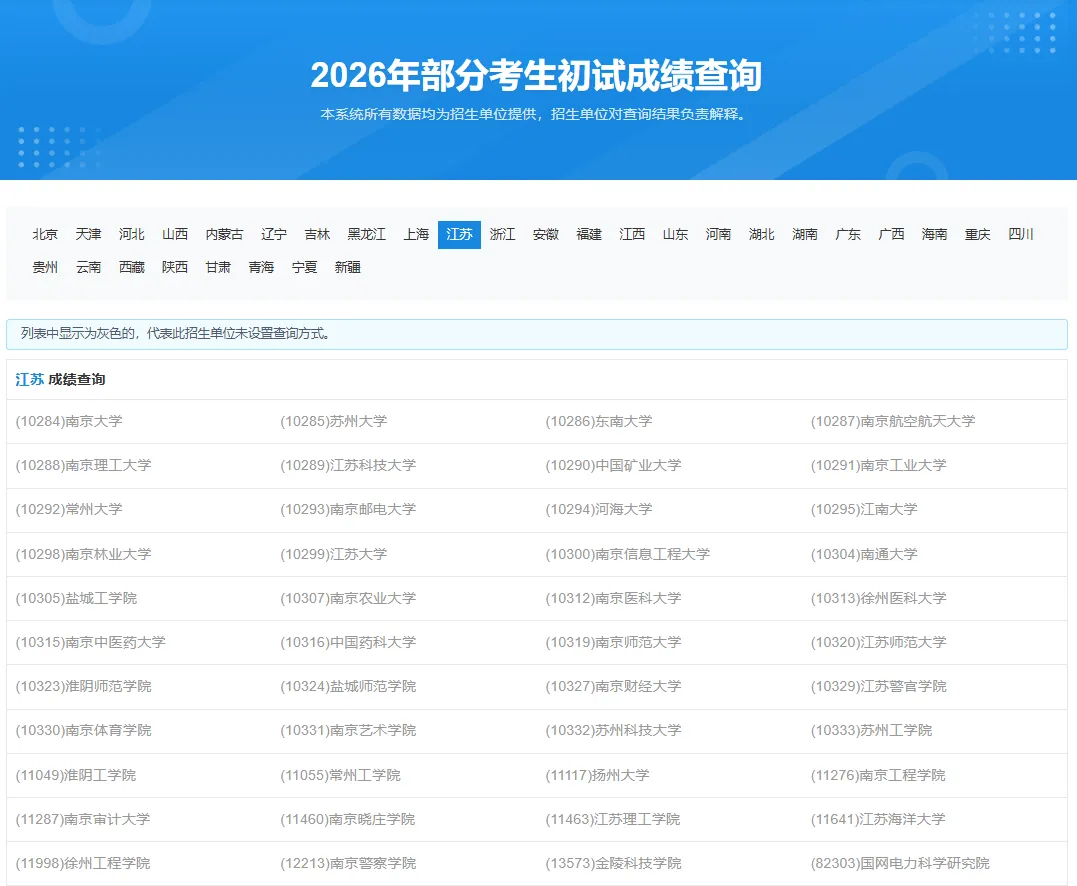Open the 青海 tab
The image size is (1077, 886).
(x=262, y=267)
